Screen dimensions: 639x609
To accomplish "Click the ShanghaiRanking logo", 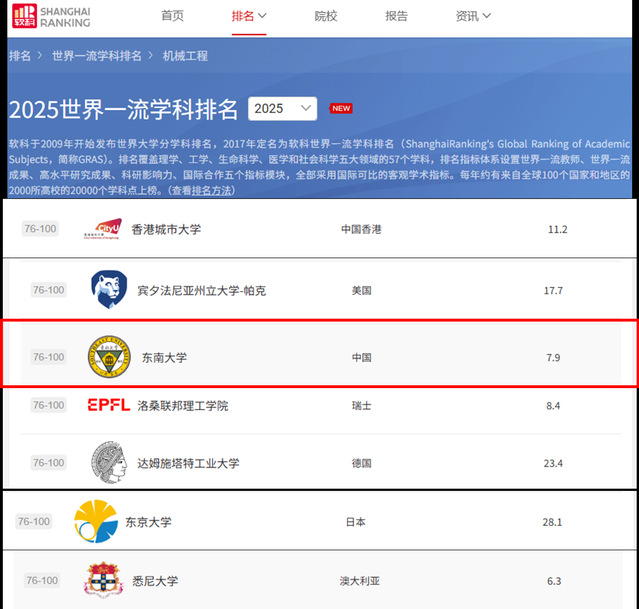I will [x=60, y=16].
